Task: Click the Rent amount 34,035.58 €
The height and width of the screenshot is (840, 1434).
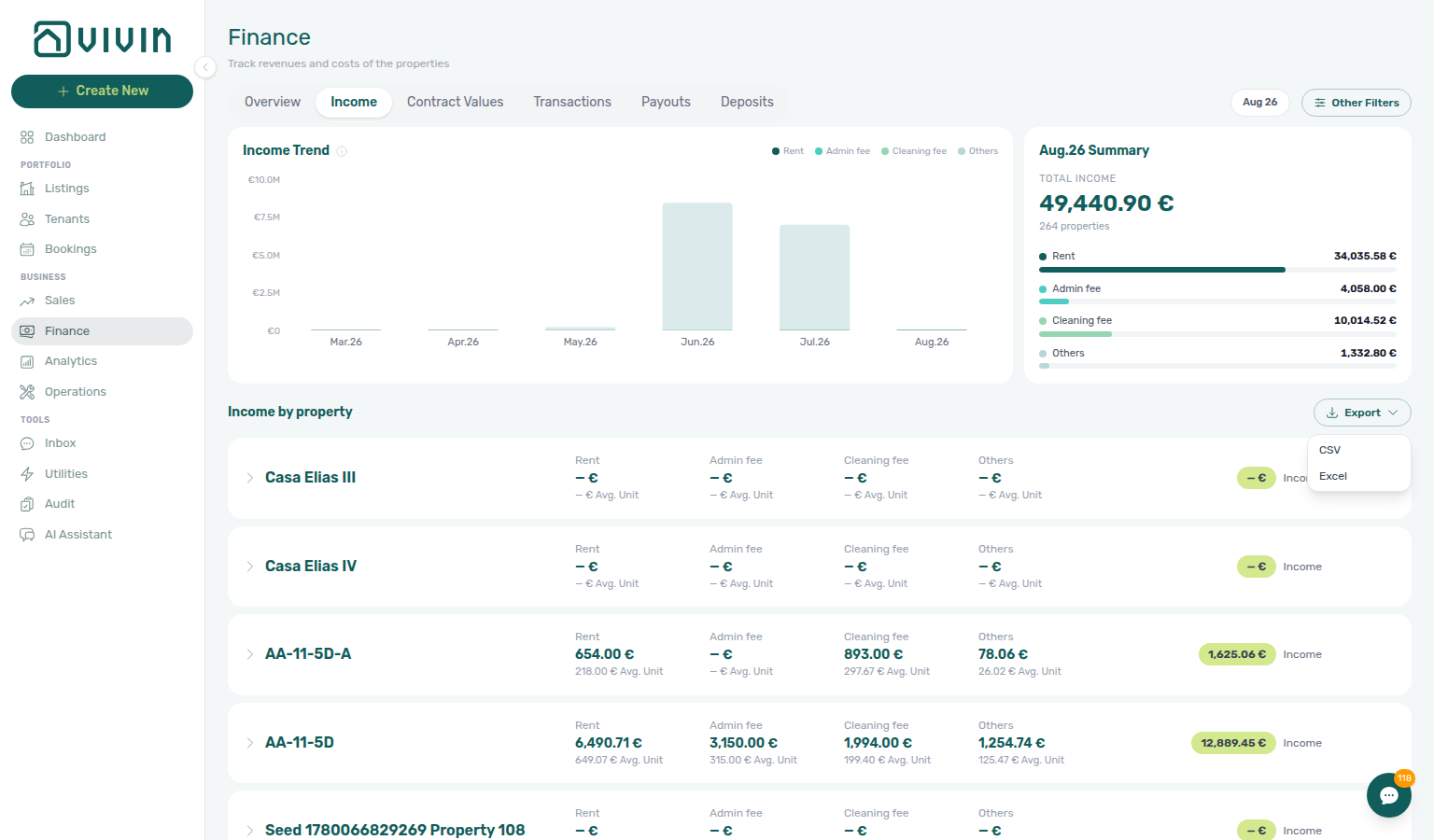Action: click(x=1365, y=256)
